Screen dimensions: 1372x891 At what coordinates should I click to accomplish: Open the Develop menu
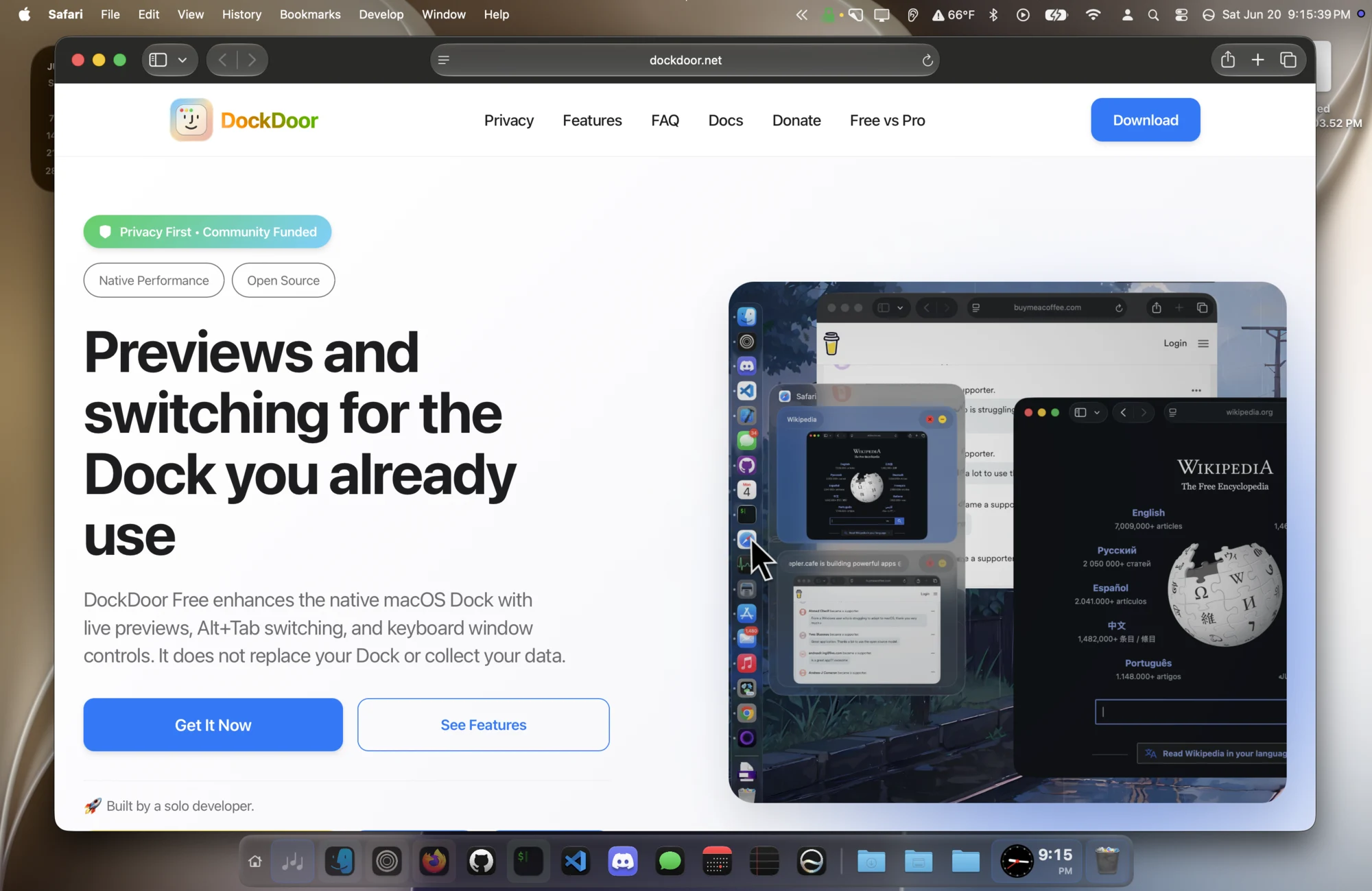coord(381,14)
